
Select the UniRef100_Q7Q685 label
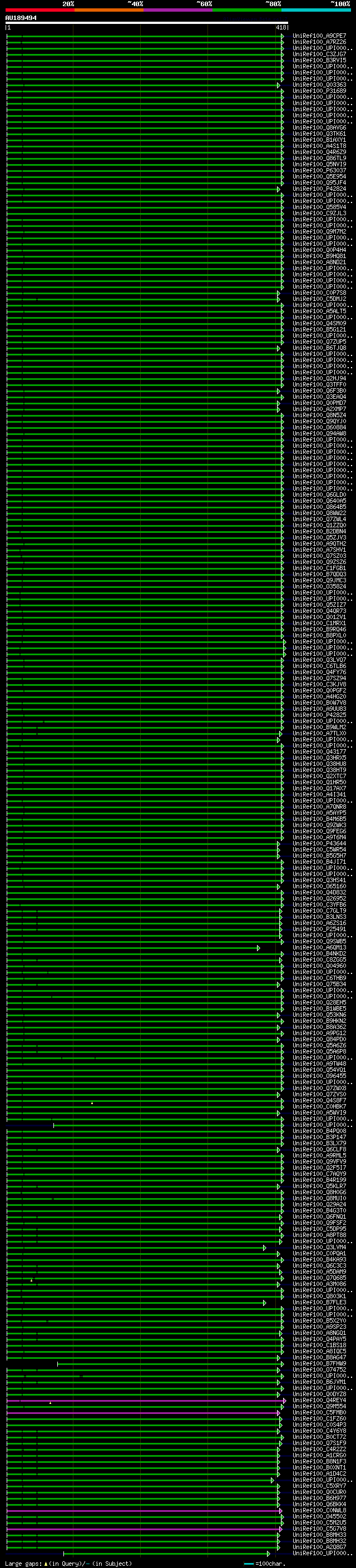(x=319, y=1278)
